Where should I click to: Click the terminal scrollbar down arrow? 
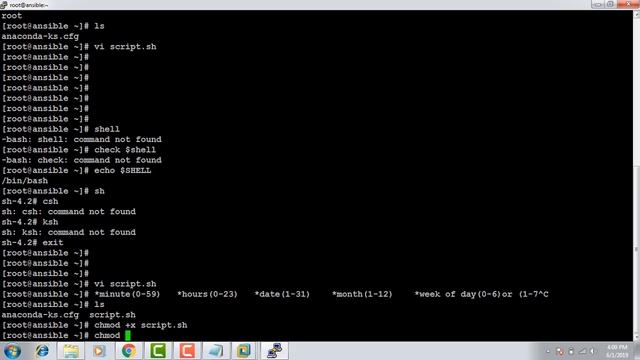pos(636,338)
